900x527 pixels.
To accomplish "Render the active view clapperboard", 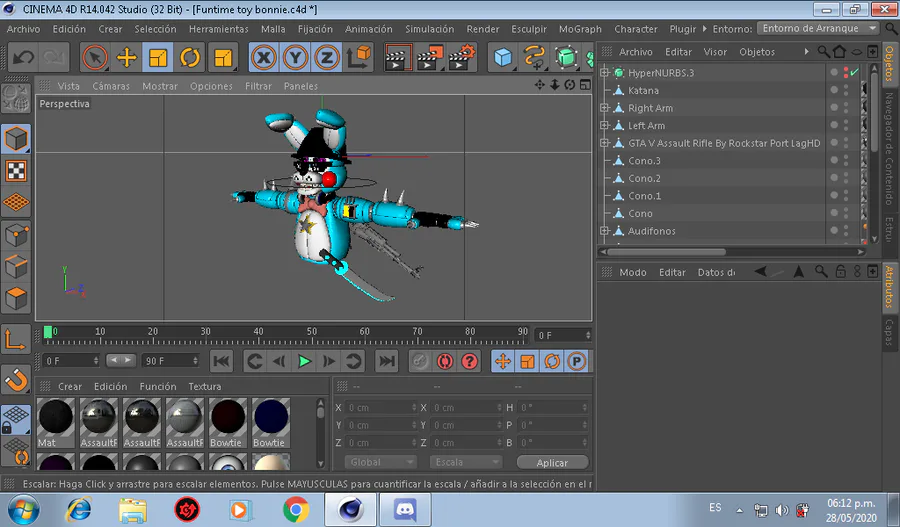I will pos(398,57).
